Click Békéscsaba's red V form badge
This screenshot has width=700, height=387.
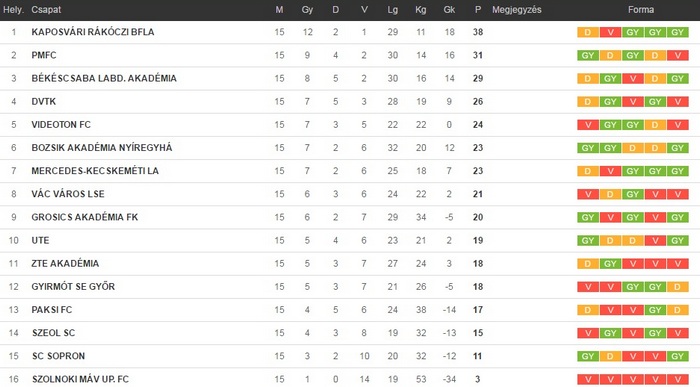633,79
